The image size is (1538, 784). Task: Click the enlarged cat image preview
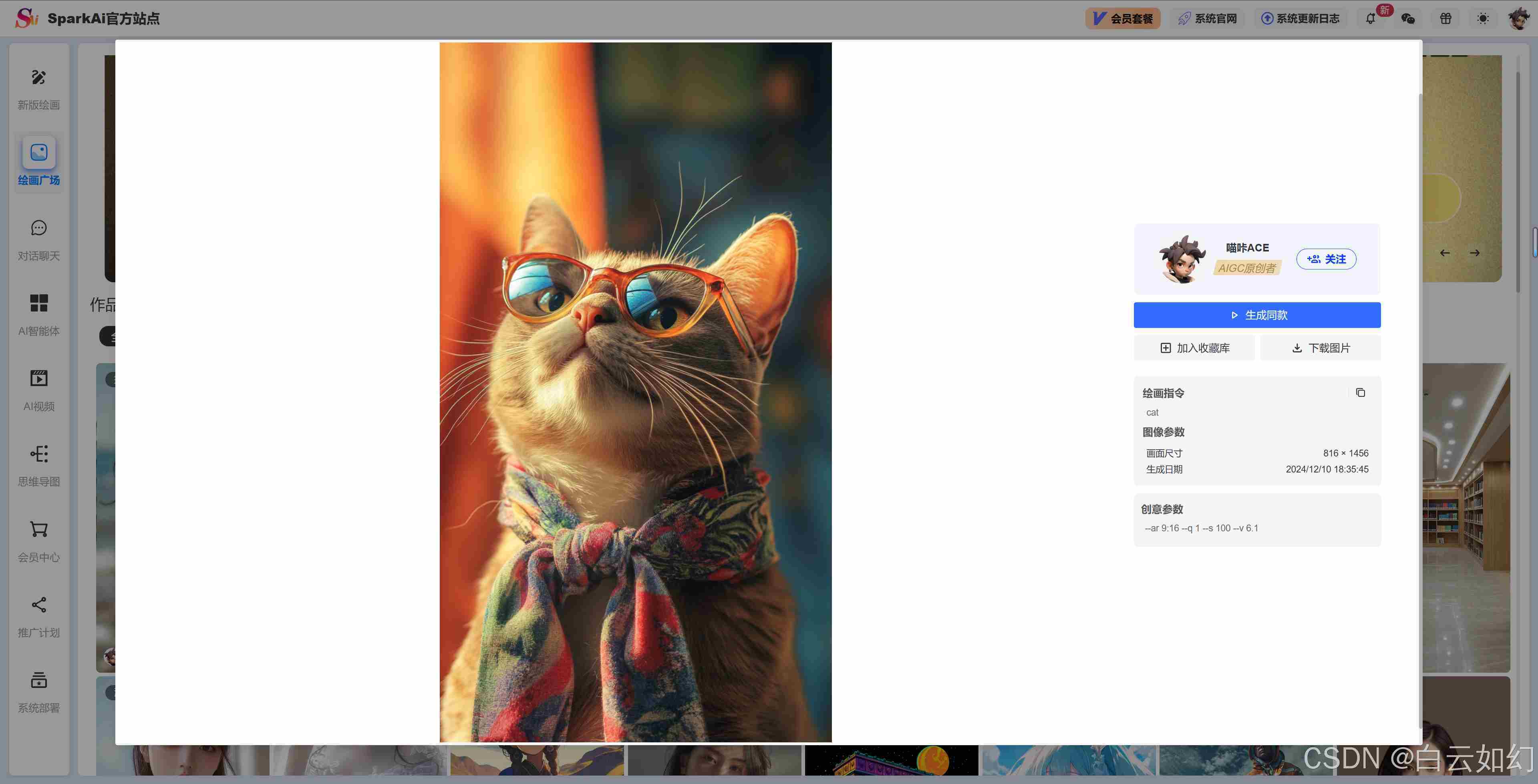coord(635,392)
